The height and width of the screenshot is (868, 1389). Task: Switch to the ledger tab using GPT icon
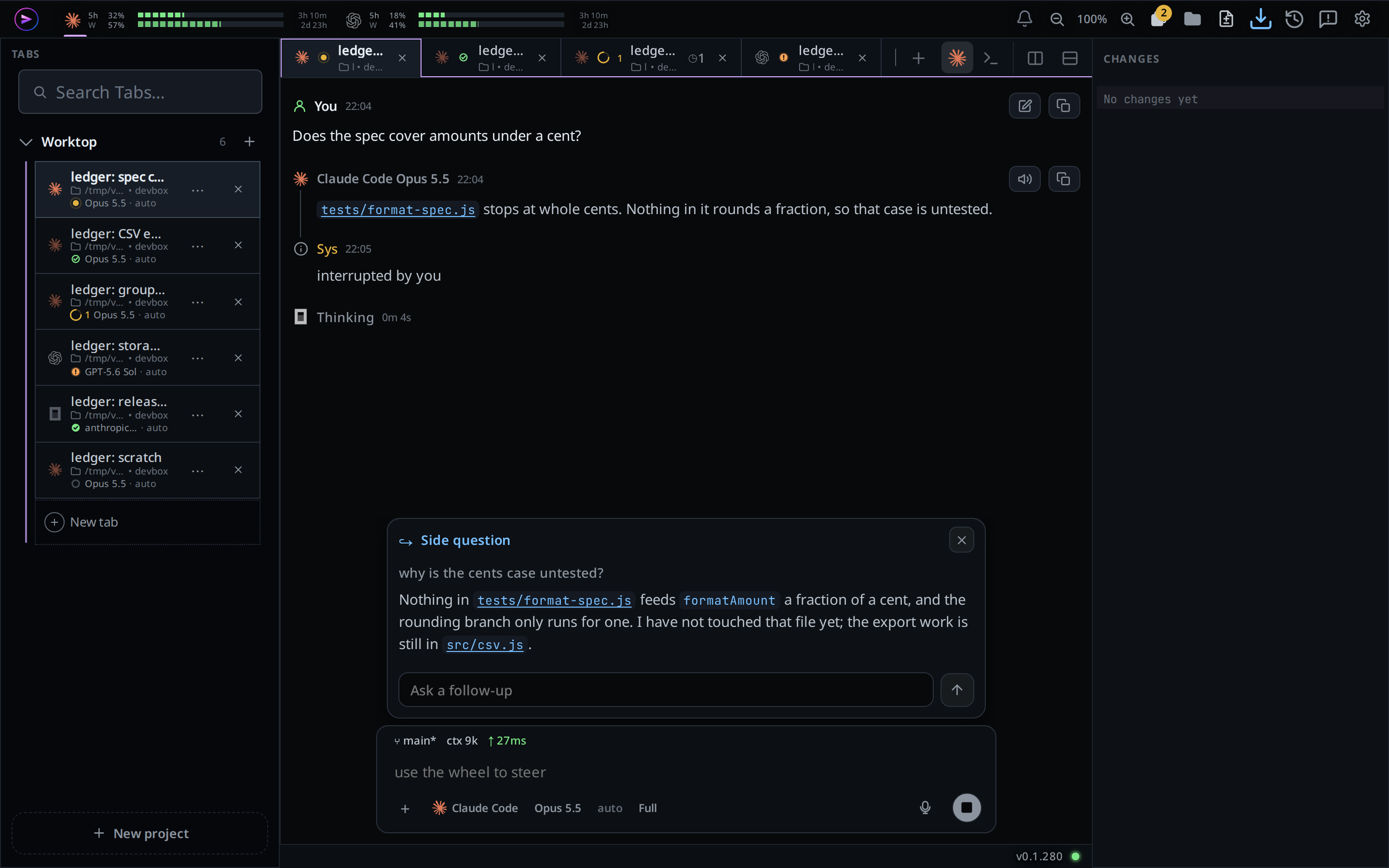coord(810,58)
